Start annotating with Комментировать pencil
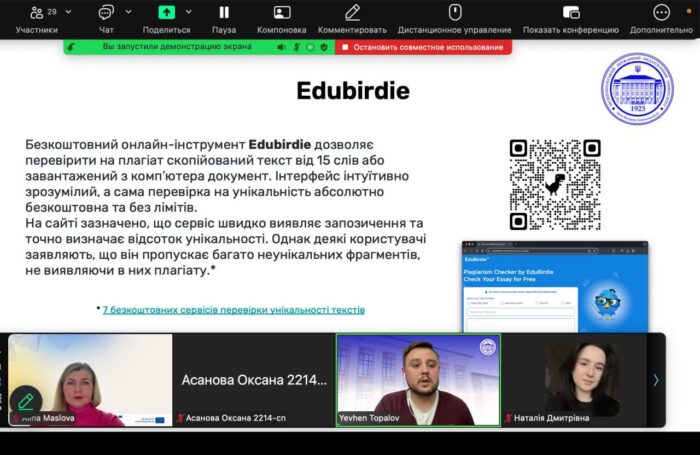Image resolution: width=700 pixels, height=455 pixels. 352,13
